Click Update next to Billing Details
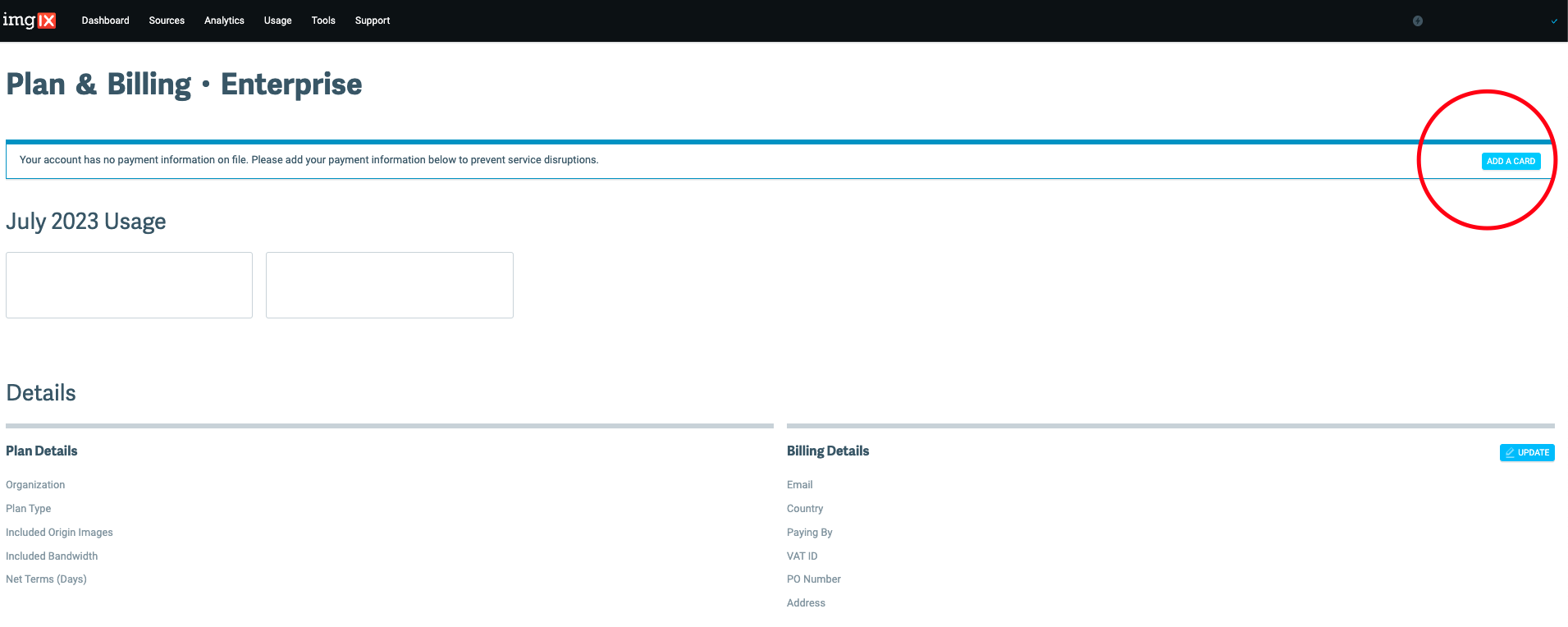This screenshot has height=627, width=1568. tap(1526, 453)
